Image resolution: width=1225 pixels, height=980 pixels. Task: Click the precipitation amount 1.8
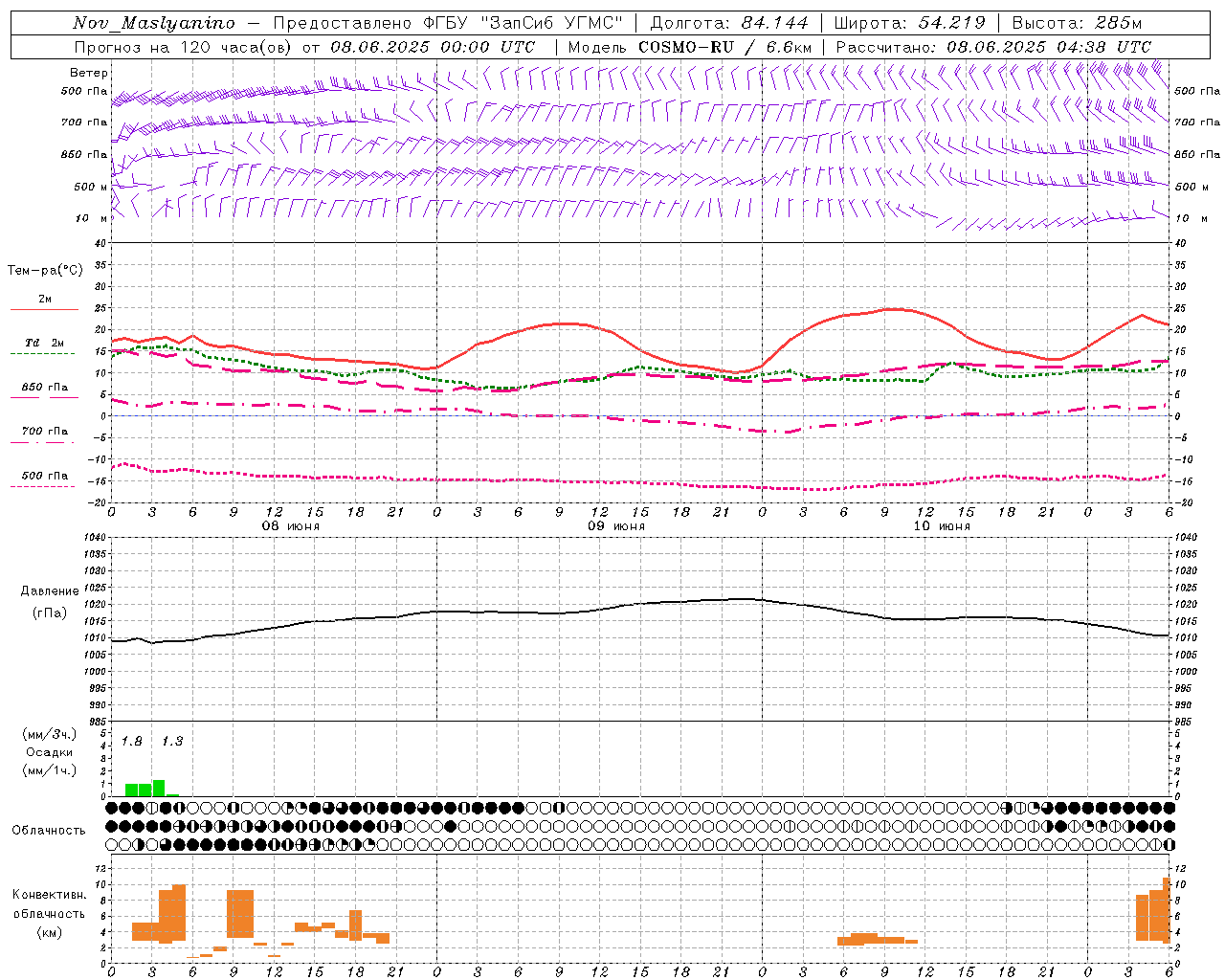pos(131,742)
